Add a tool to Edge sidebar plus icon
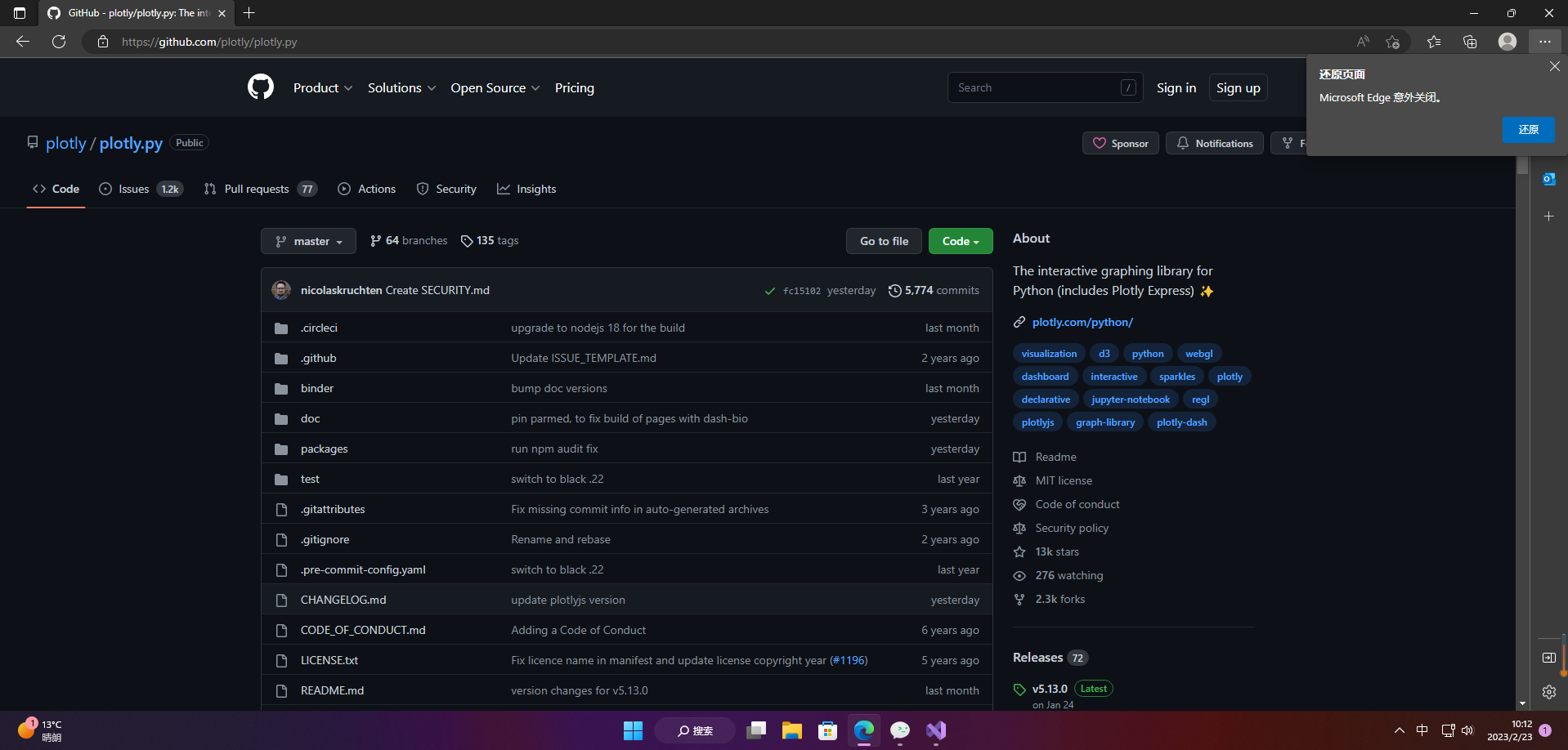The height and width of the screenshot is (750, 1568). [x=1549, y=217]
